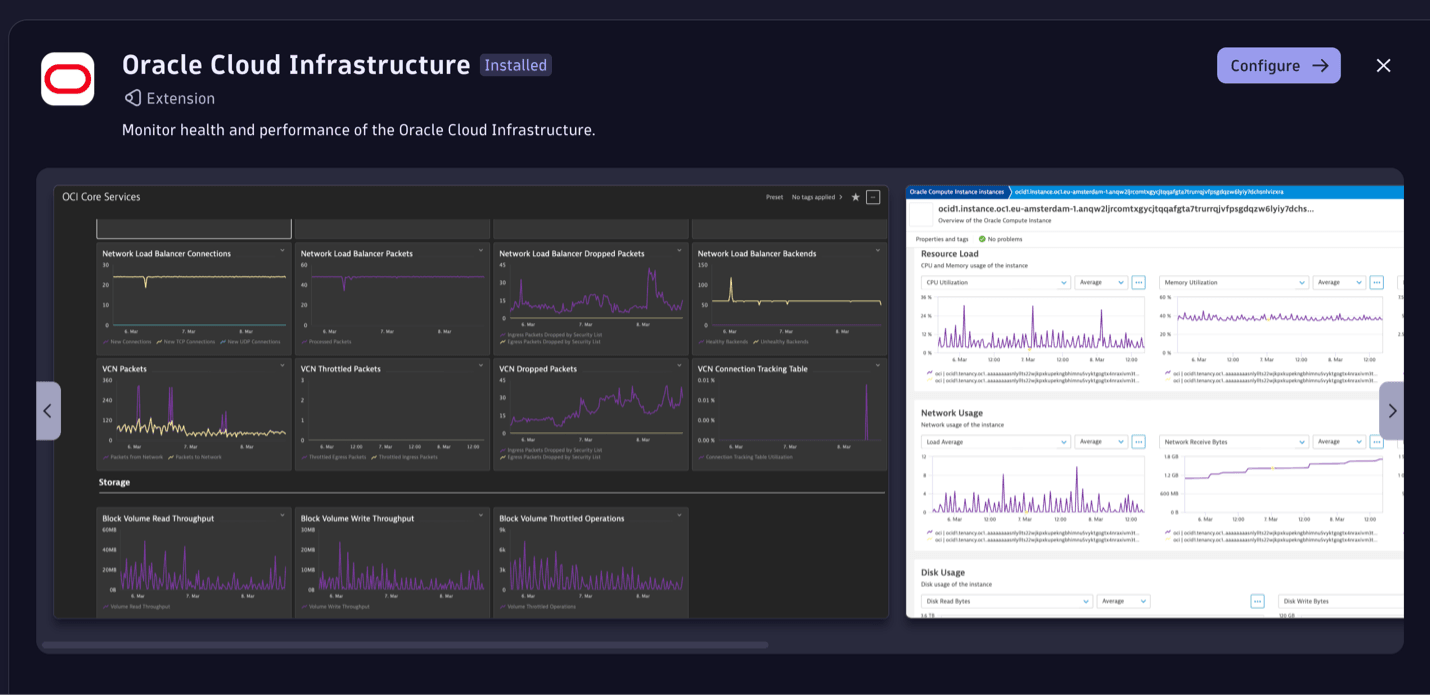
Task: Click the 'Oracle Cloud Infrastructure' title text
Action: (296, 65)
